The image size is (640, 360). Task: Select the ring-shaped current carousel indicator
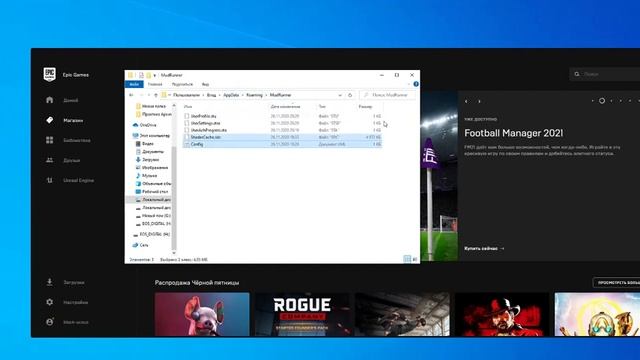coord(602,101)
